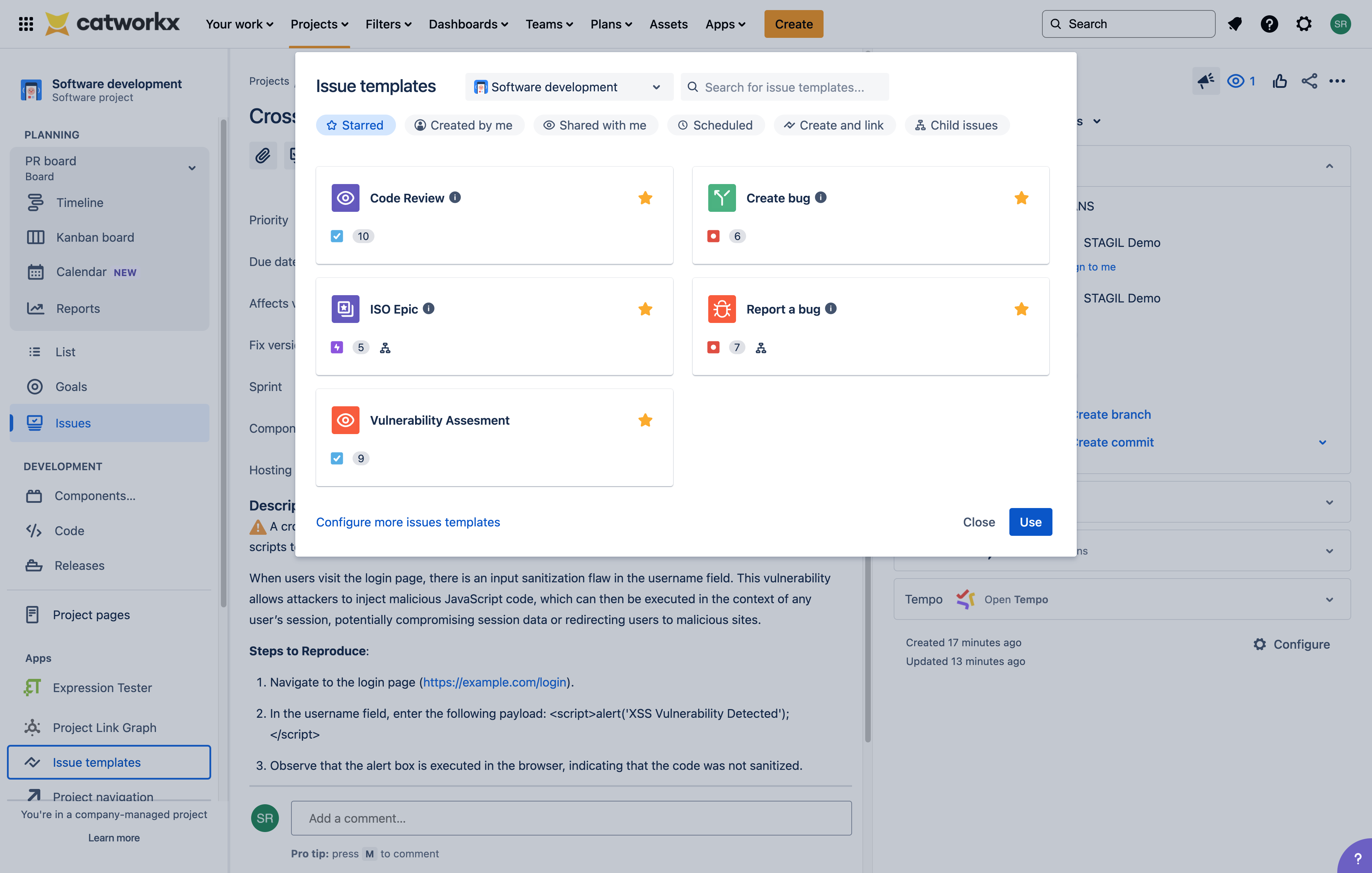
Task: Click the Code Review template icon
Action: point(345,198)
